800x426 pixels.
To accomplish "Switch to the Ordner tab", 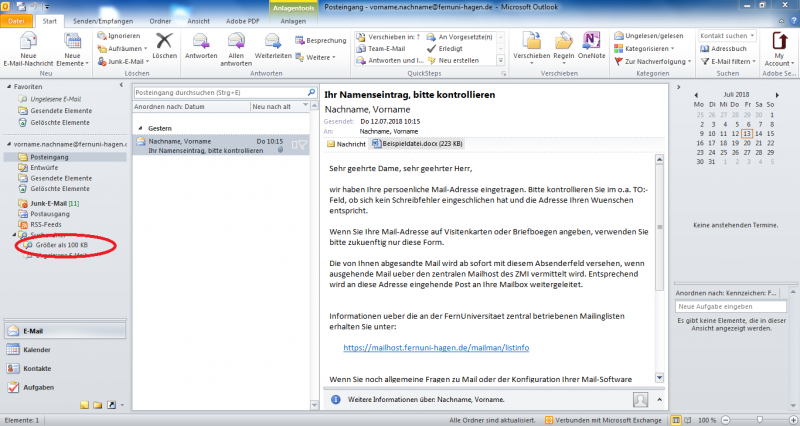I will (160, 21).
